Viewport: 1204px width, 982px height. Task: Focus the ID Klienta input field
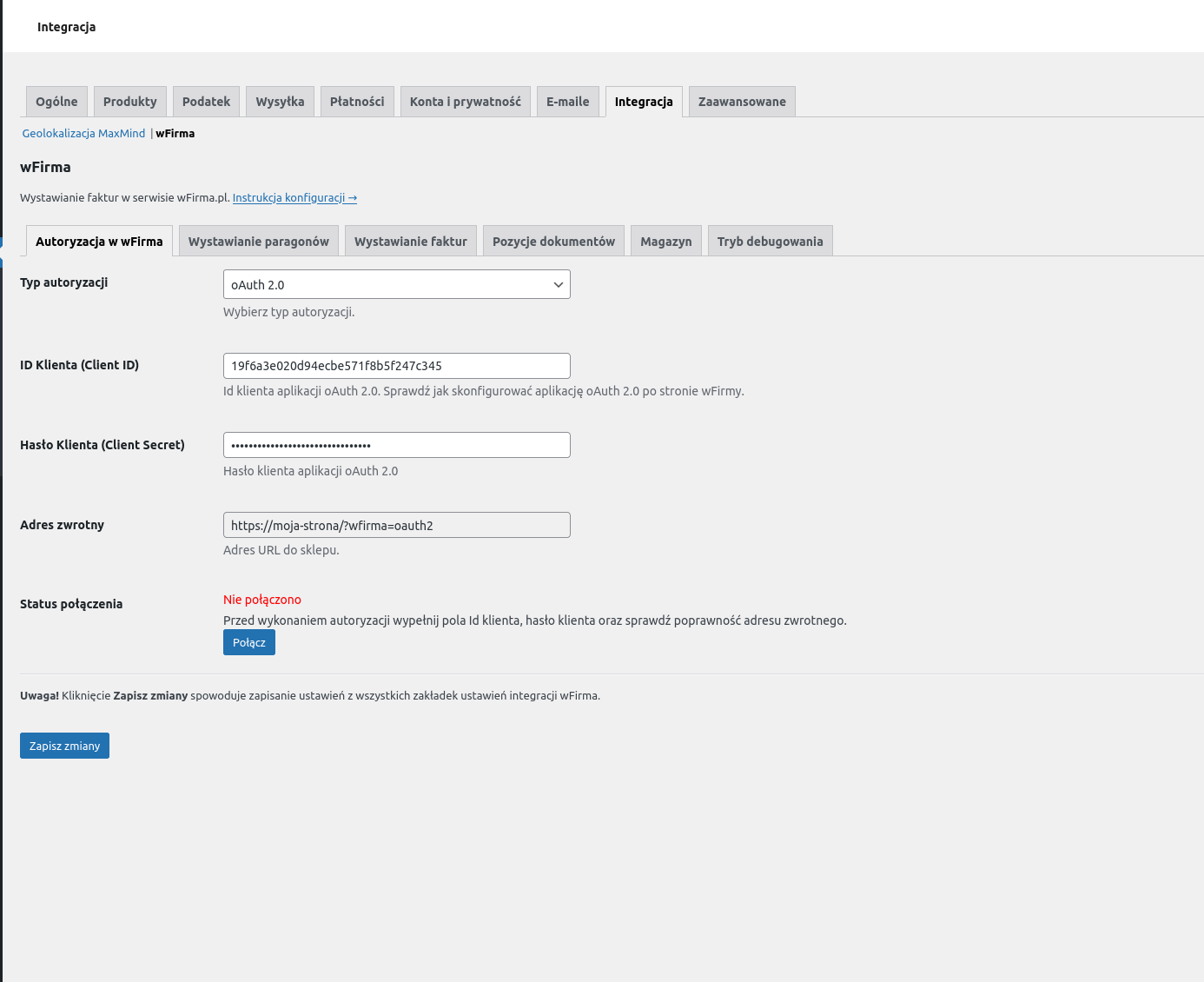(x=397, y=366)
